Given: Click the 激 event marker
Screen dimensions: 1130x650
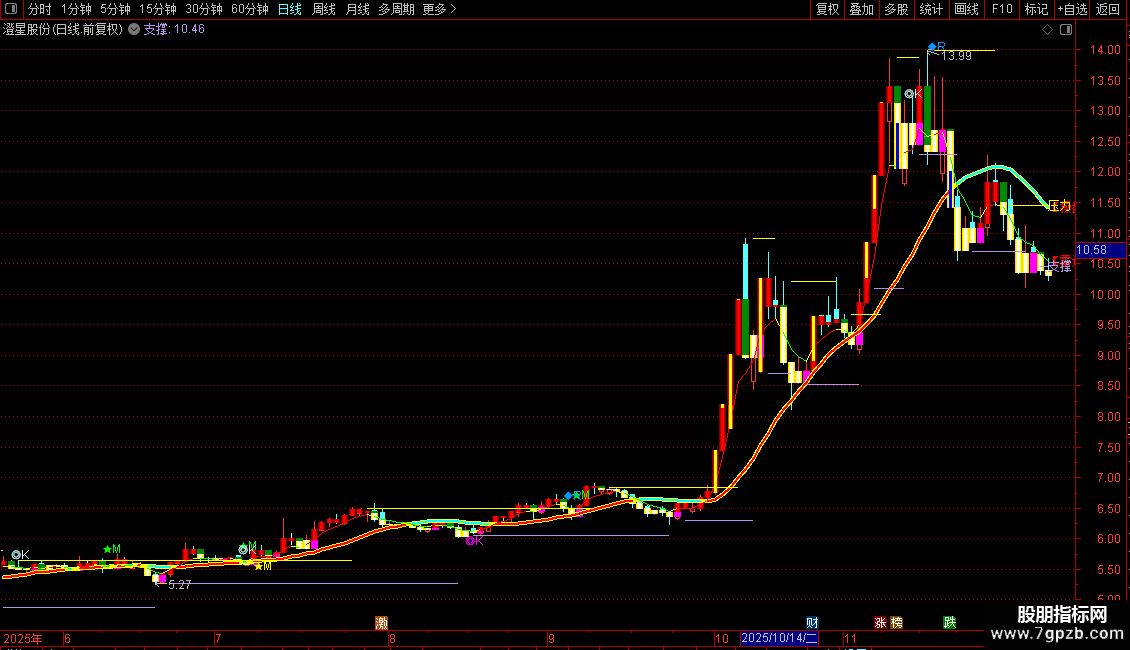Looking at the screenshot, I should click(381, 623).
